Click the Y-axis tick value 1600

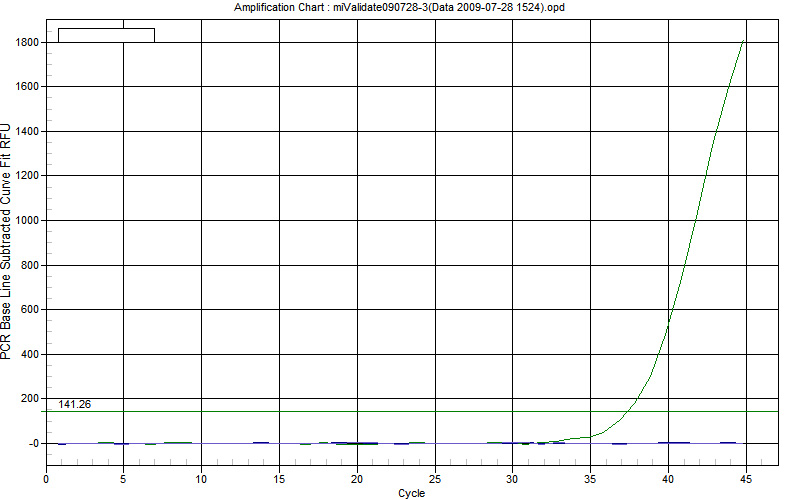(28, 87)
